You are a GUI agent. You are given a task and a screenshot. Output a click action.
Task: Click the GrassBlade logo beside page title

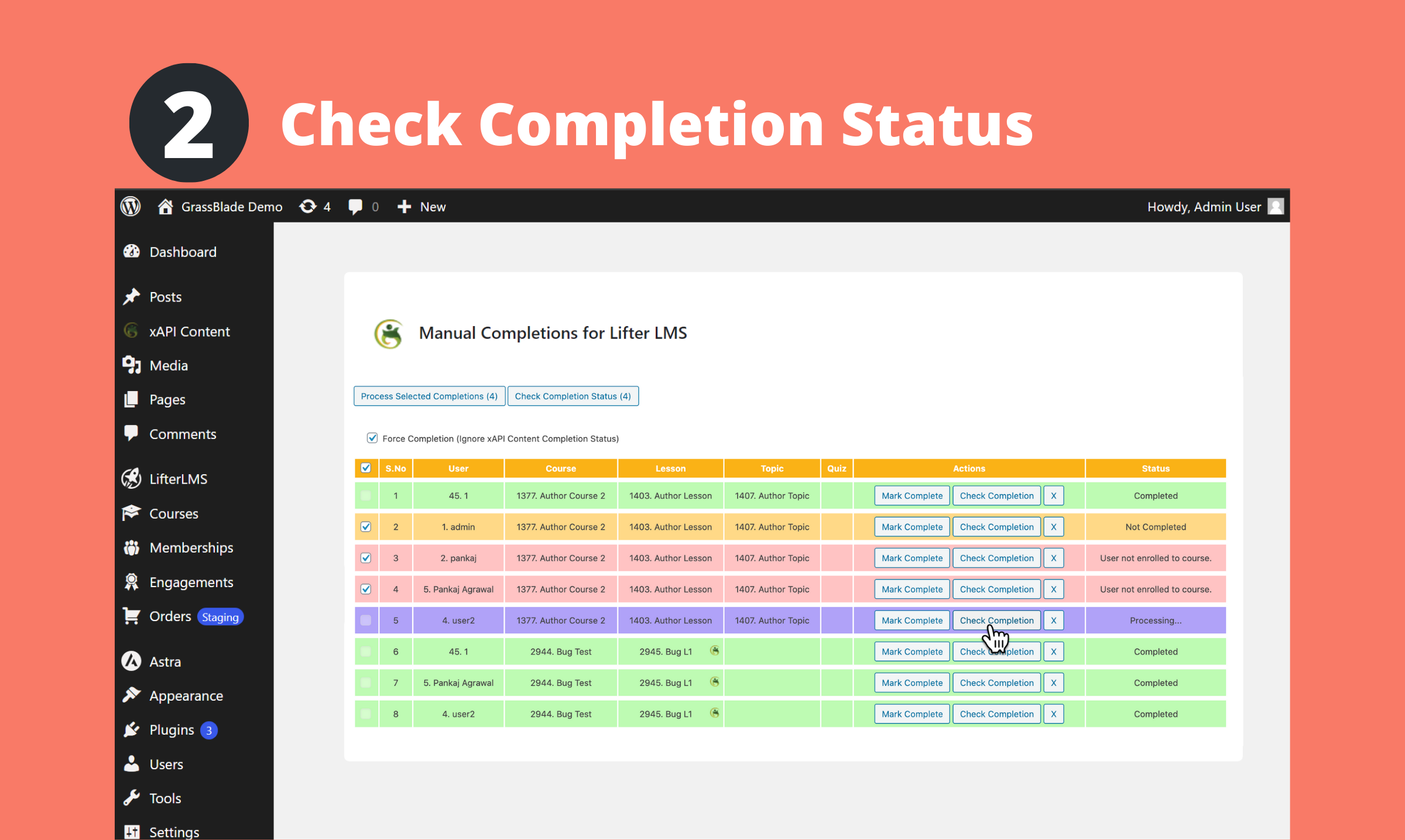click(389, 334)
